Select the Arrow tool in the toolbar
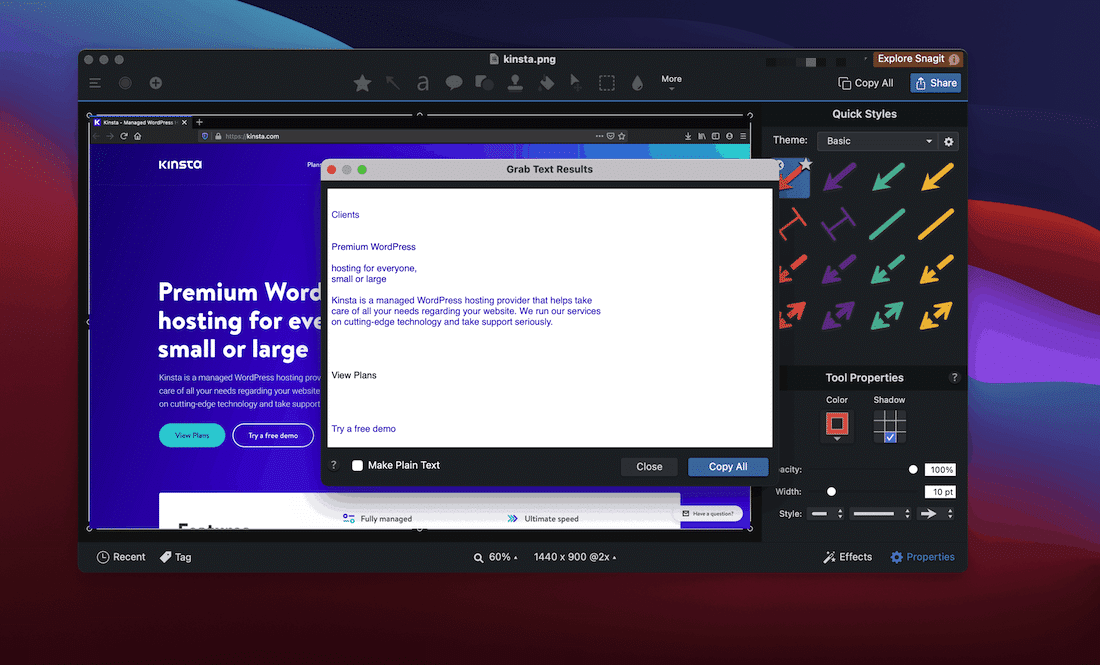 [x=392, y=83]
